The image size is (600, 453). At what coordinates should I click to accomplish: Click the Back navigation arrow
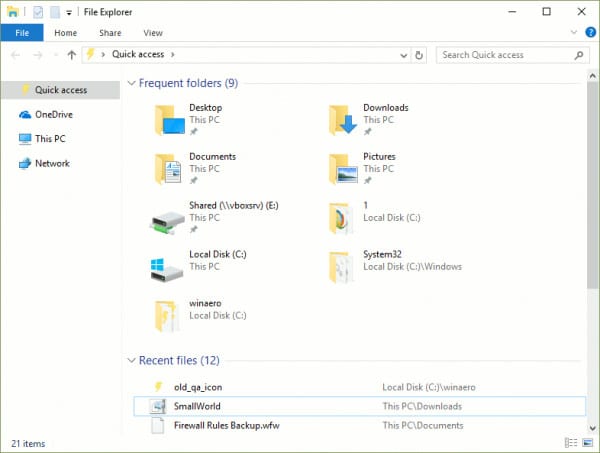point(15,55)
